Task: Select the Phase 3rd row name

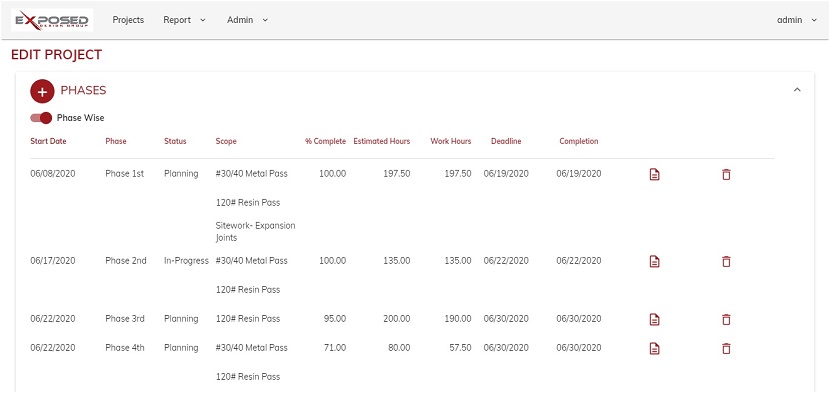Action: click(125, 319)
